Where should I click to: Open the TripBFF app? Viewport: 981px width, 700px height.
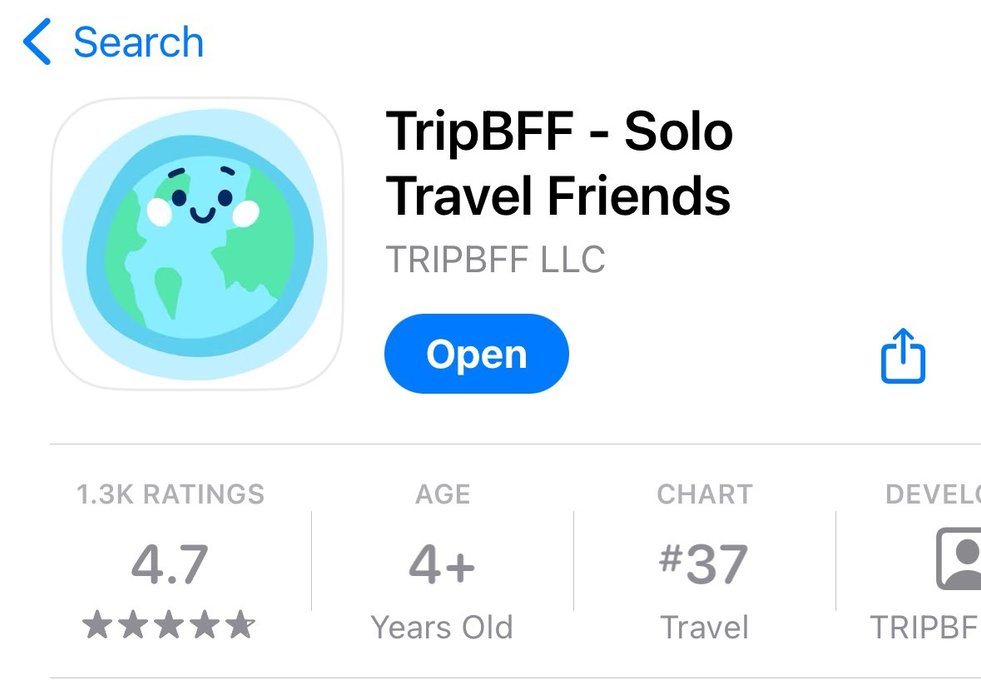coord(476,354)
